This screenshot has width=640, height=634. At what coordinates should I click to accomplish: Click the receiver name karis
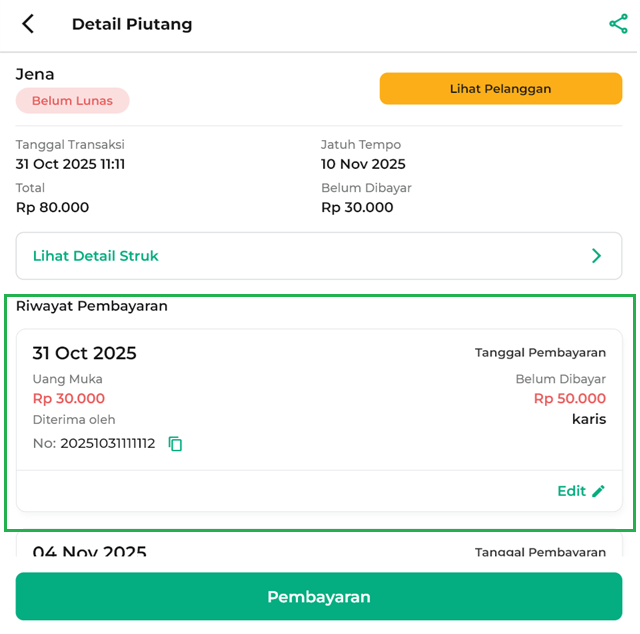[x=589, y=419]
